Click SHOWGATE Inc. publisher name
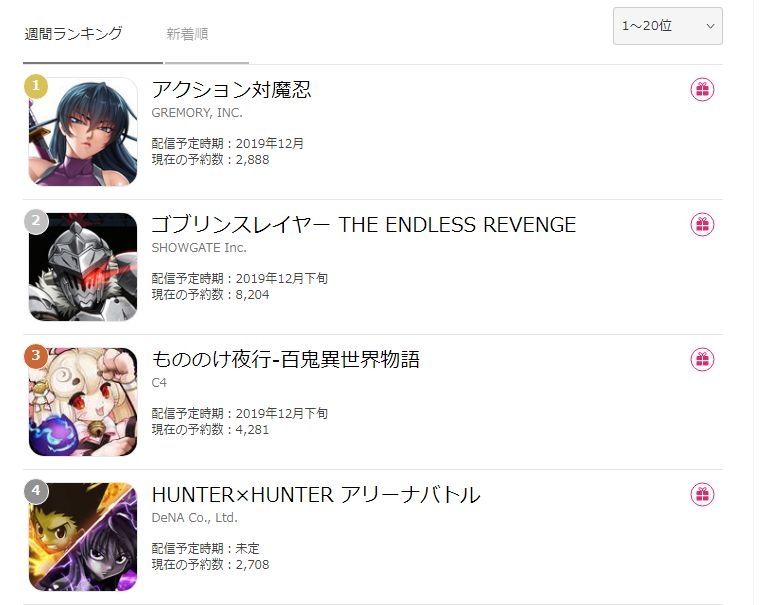The width and height of the screenshot is (765, 605). coord(199,248)
